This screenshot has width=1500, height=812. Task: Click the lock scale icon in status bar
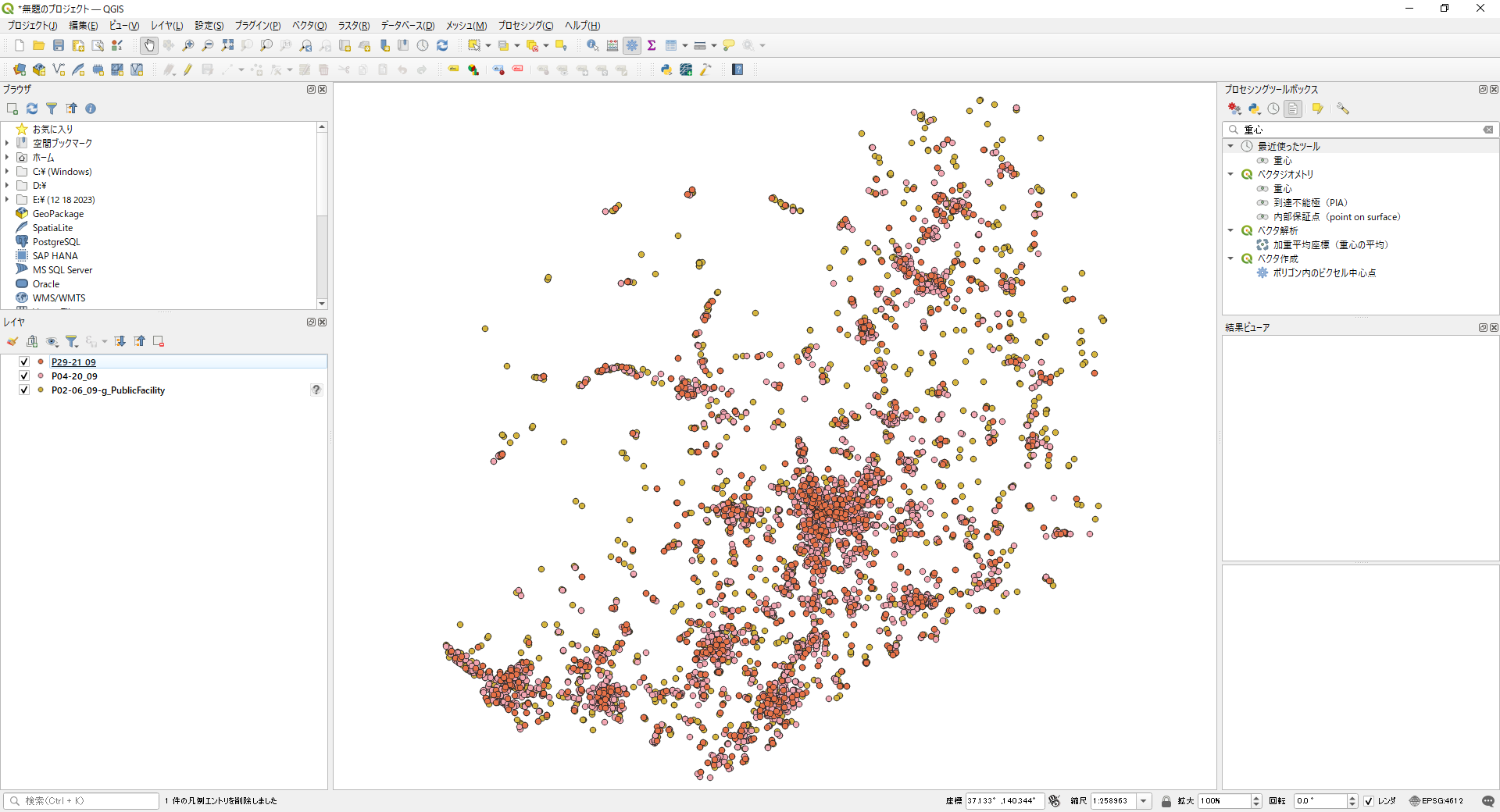pos(1166,801)
